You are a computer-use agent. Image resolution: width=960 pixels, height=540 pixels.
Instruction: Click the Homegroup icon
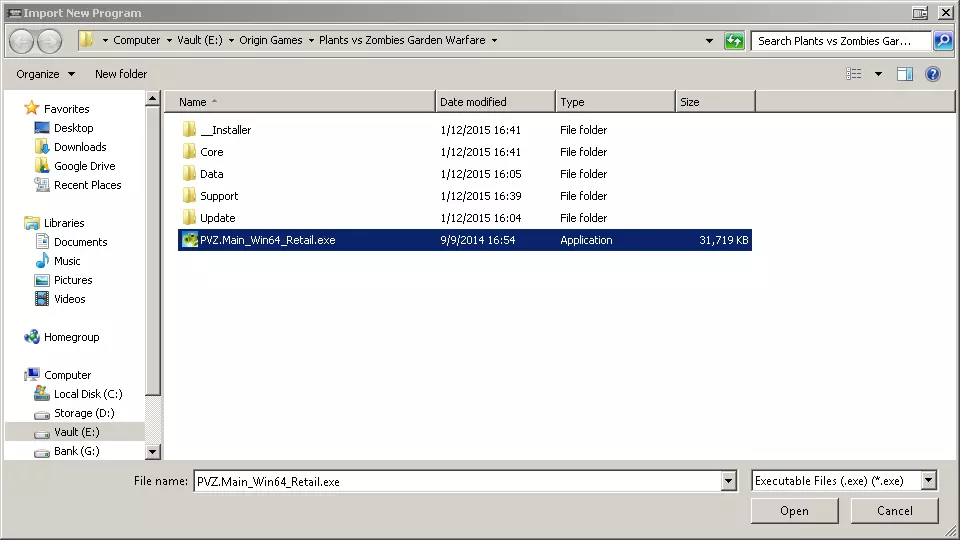pos(31,337)
